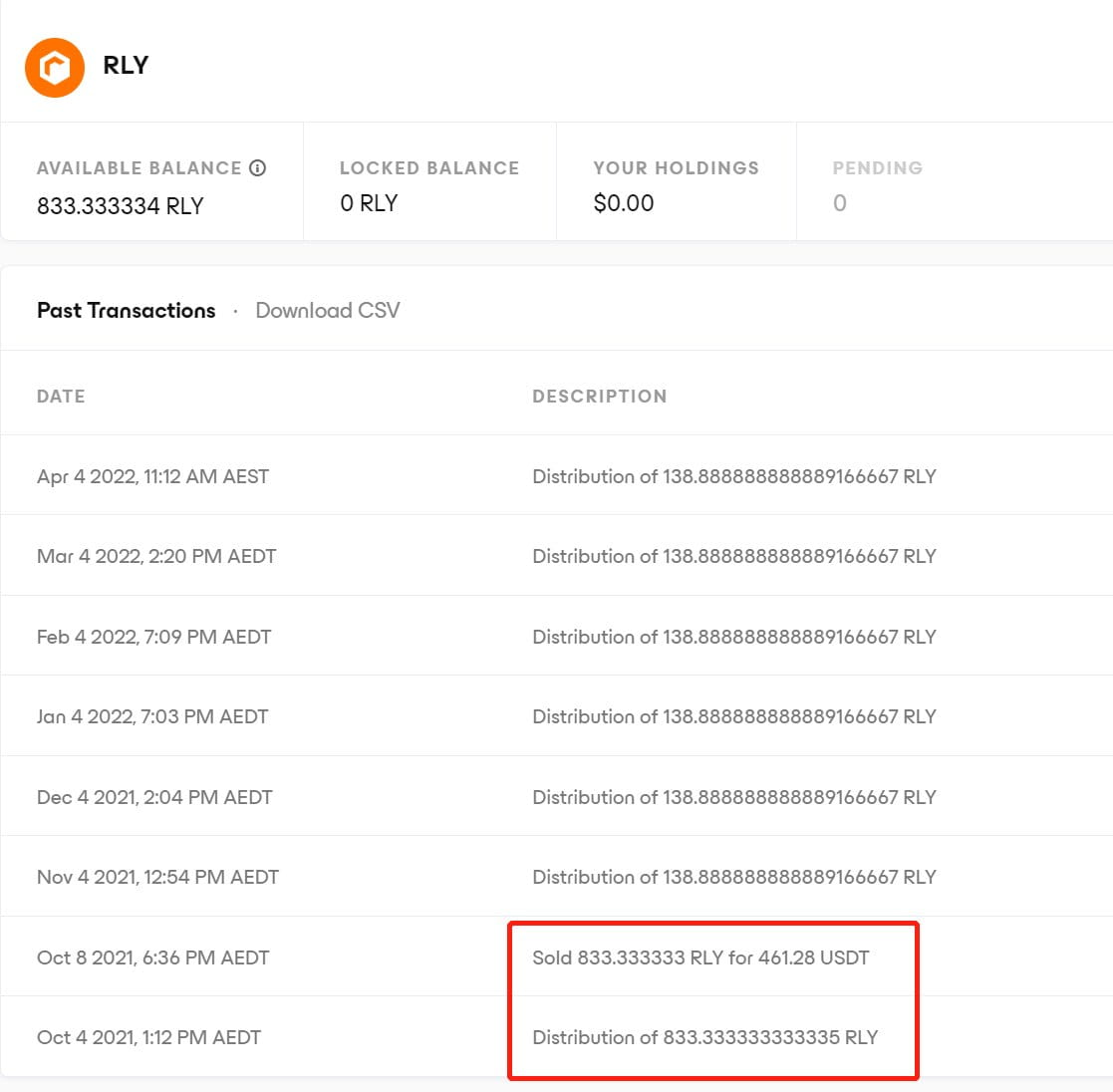This screenshot has height=1092, width=1113.
Task: Click the hexagonal emblem inside the RLY icon
Action: pos(54,67)
